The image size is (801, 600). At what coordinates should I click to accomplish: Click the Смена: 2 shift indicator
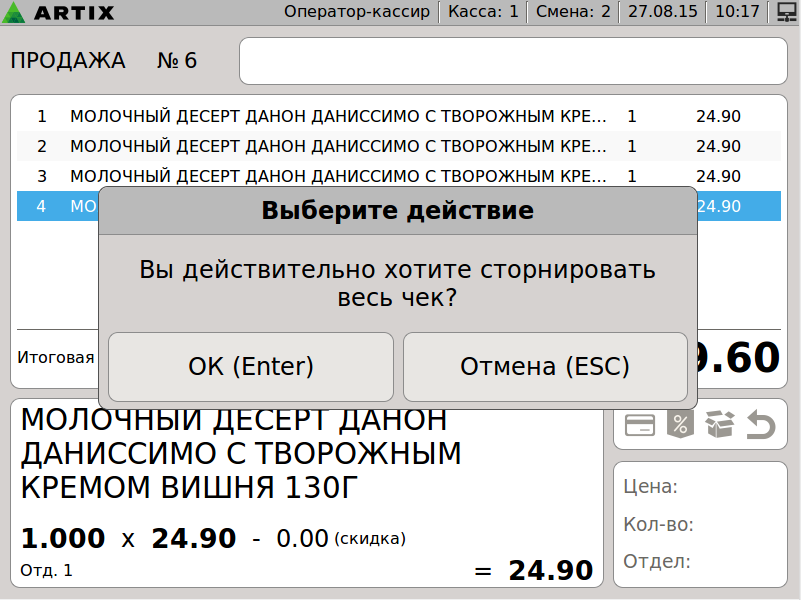573,12
